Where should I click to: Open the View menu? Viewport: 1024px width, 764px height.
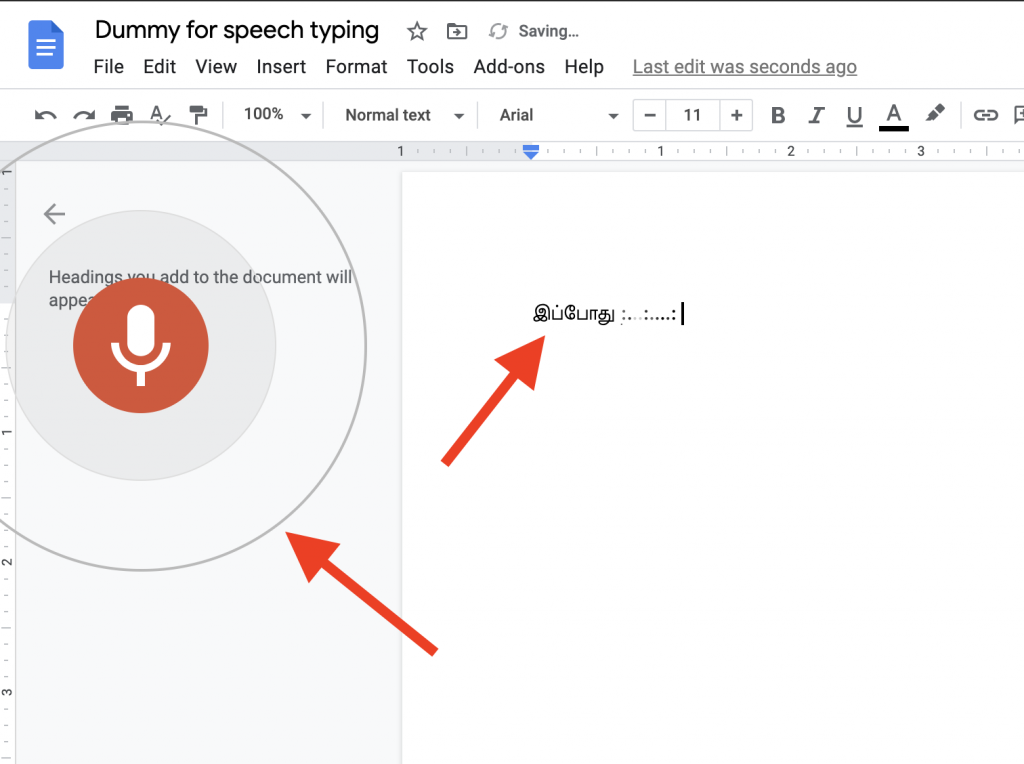coord(216,67)
